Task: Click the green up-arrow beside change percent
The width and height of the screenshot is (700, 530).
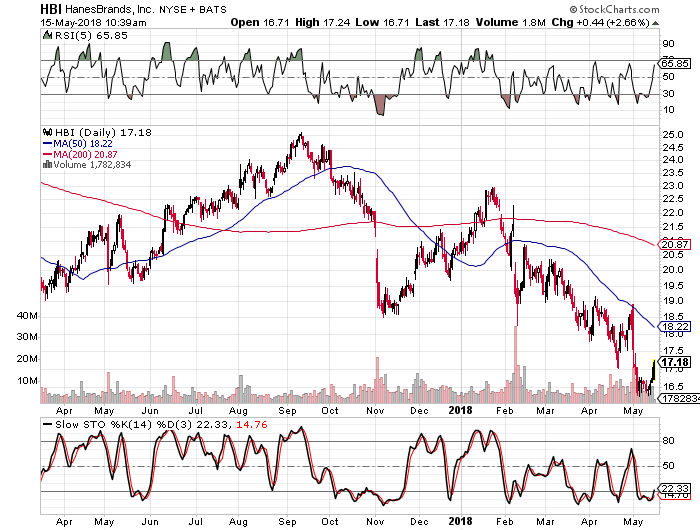Action: tap(655, 23)
